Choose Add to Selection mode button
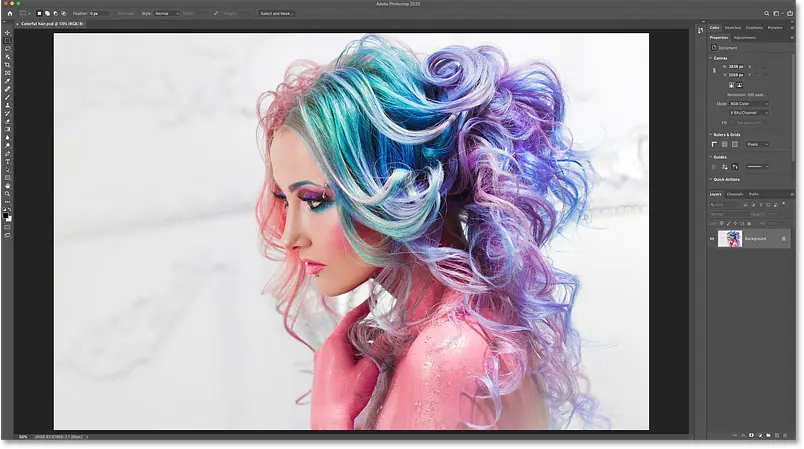Viewport: 804px width, 449px height. pos(47,13)
